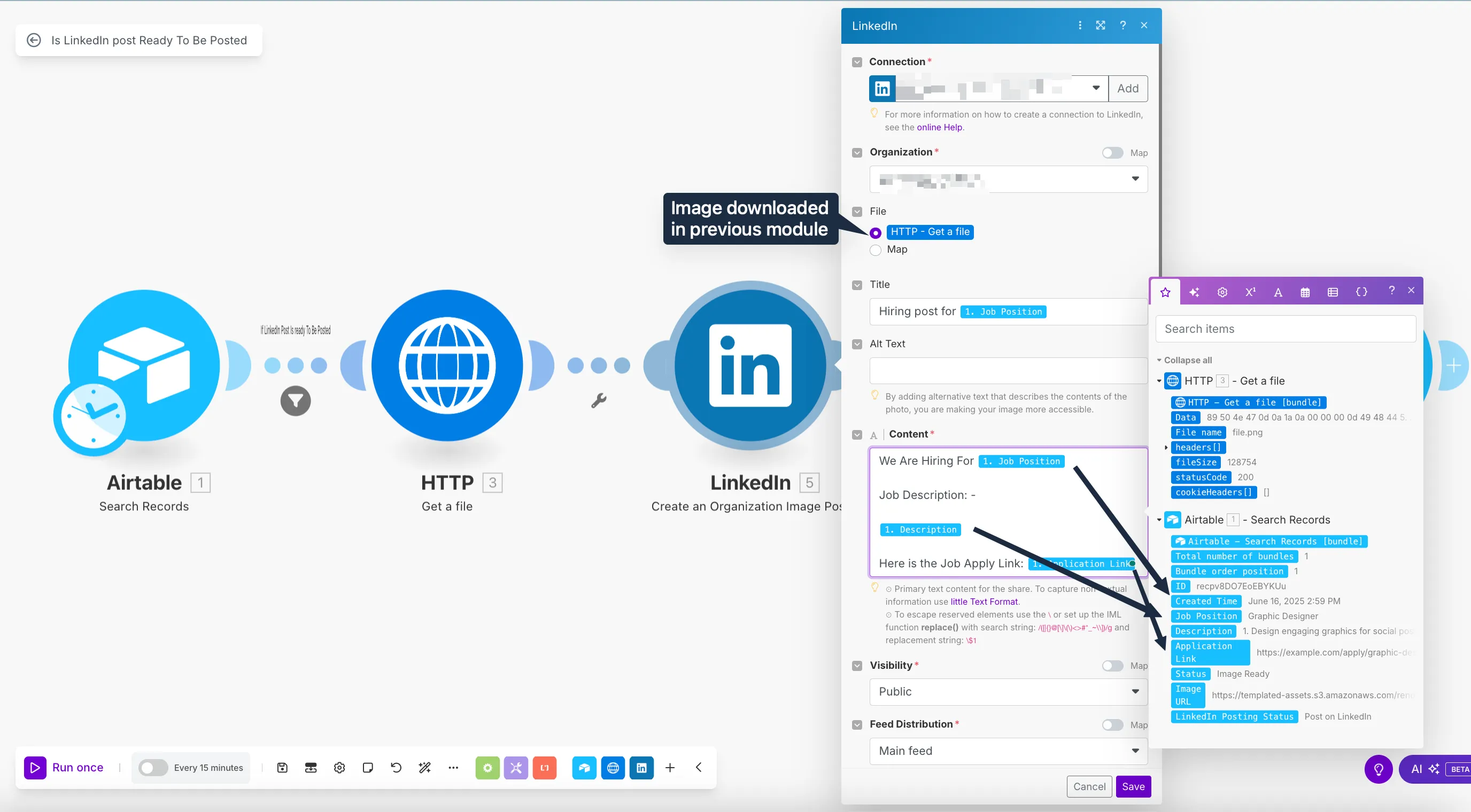1471x812 pixels.
Task: Switch to math functions X¹ tab
Action: click(1250, 292)
